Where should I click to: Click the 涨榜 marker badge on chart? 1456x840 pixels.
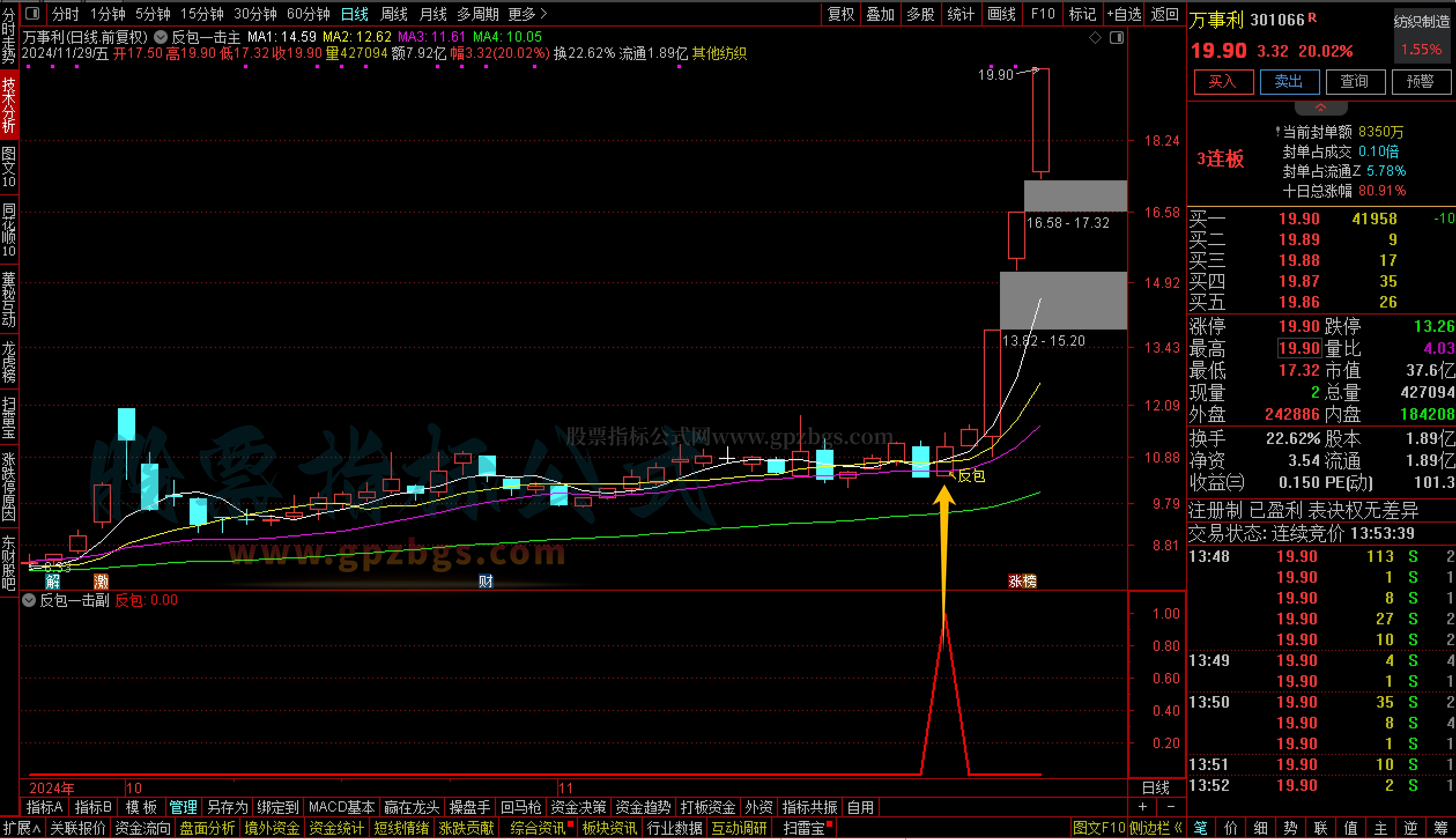(1022, 580)
